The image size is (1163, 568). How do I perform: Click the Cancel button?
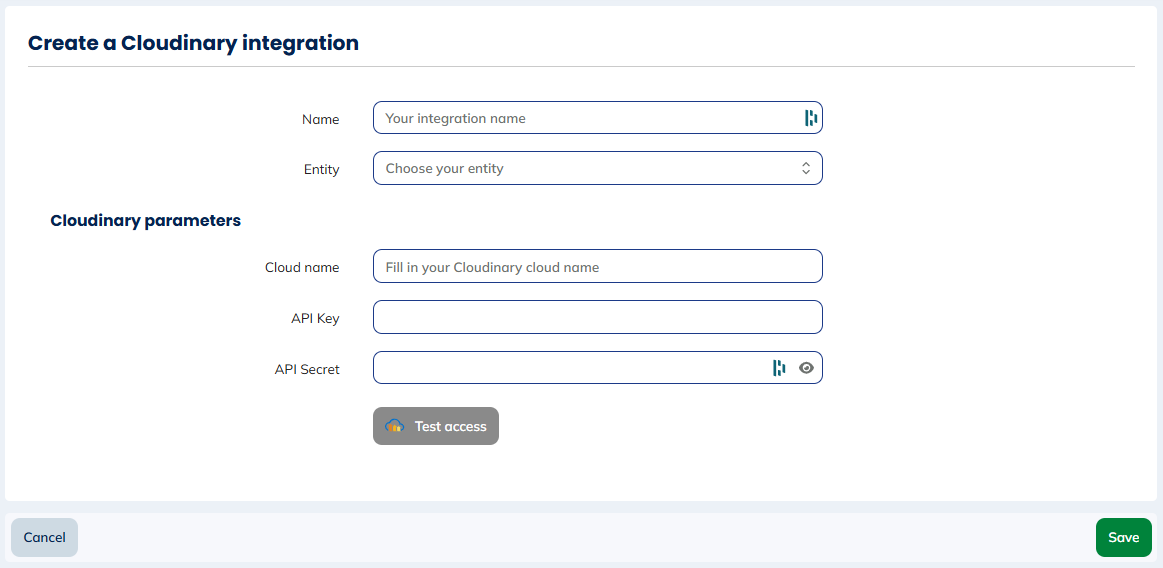click(45, 538)
